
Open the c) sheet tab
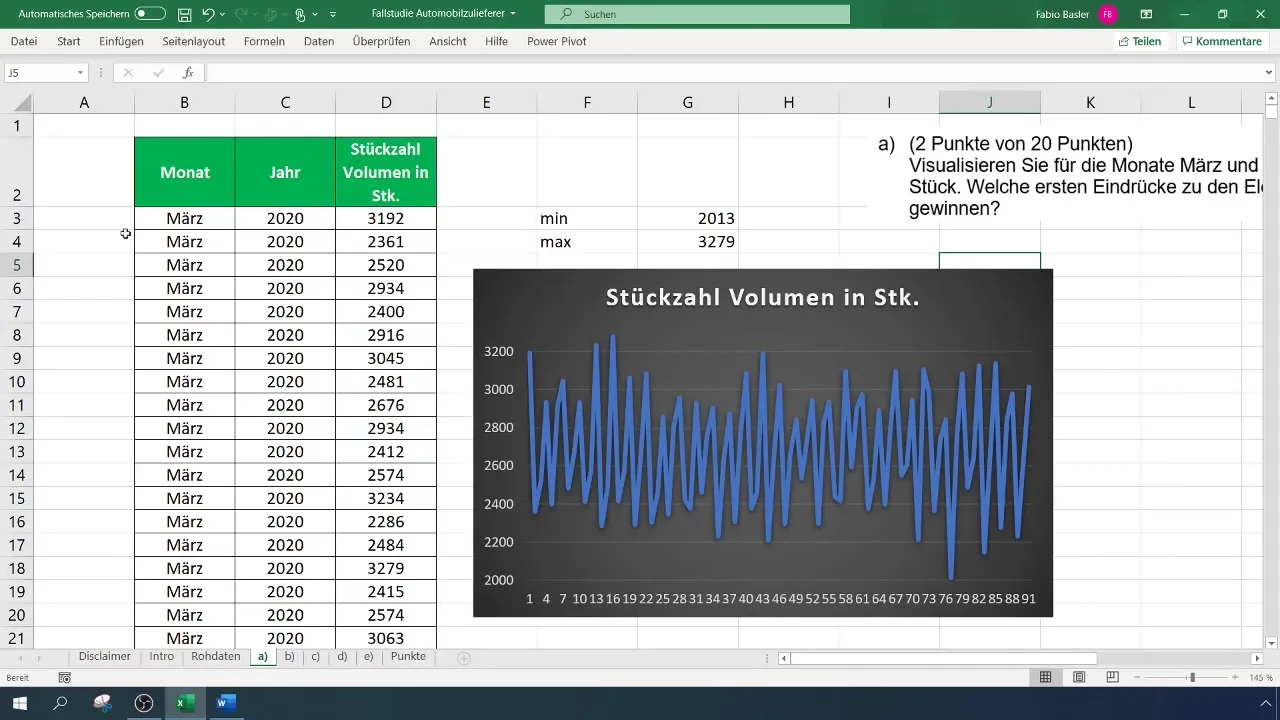pos(316,657)
